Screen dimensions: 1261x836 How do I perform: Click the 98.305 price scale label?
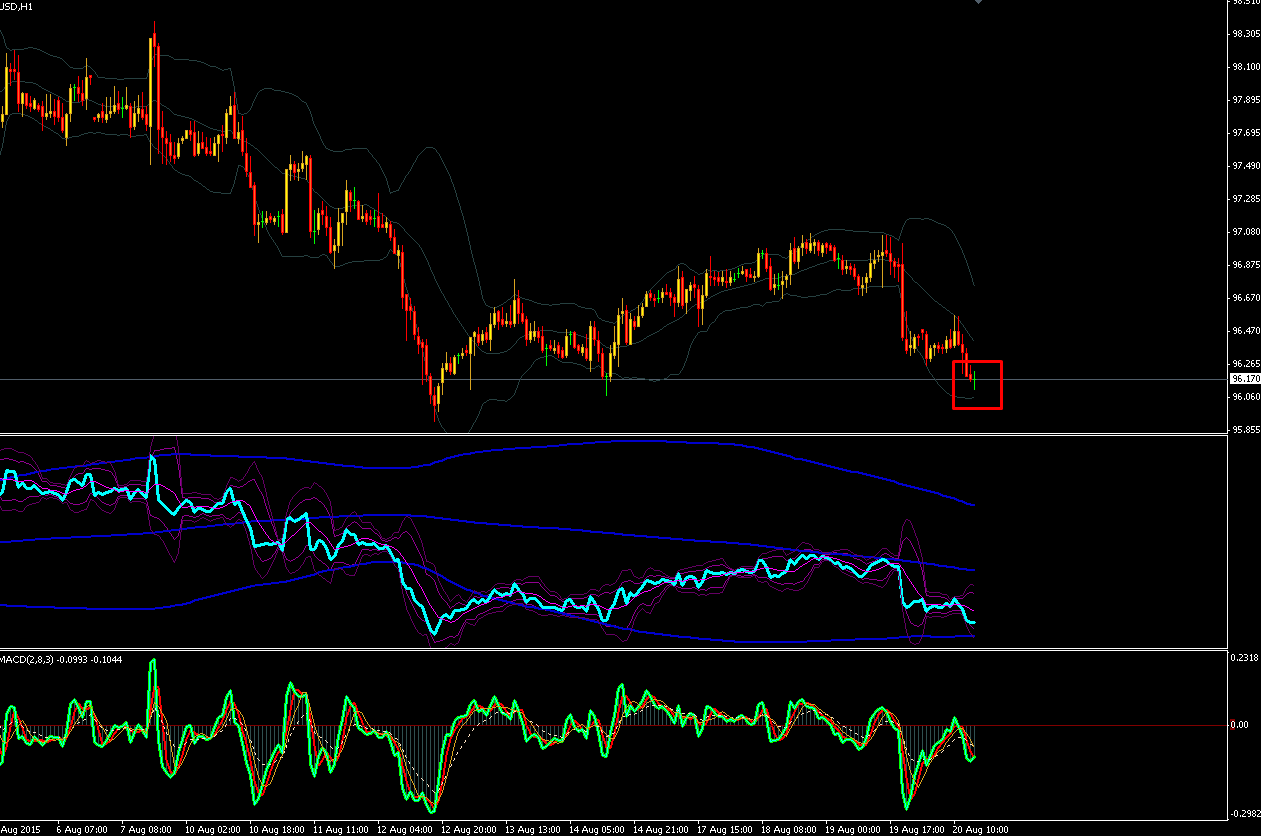coord(1245,33)
